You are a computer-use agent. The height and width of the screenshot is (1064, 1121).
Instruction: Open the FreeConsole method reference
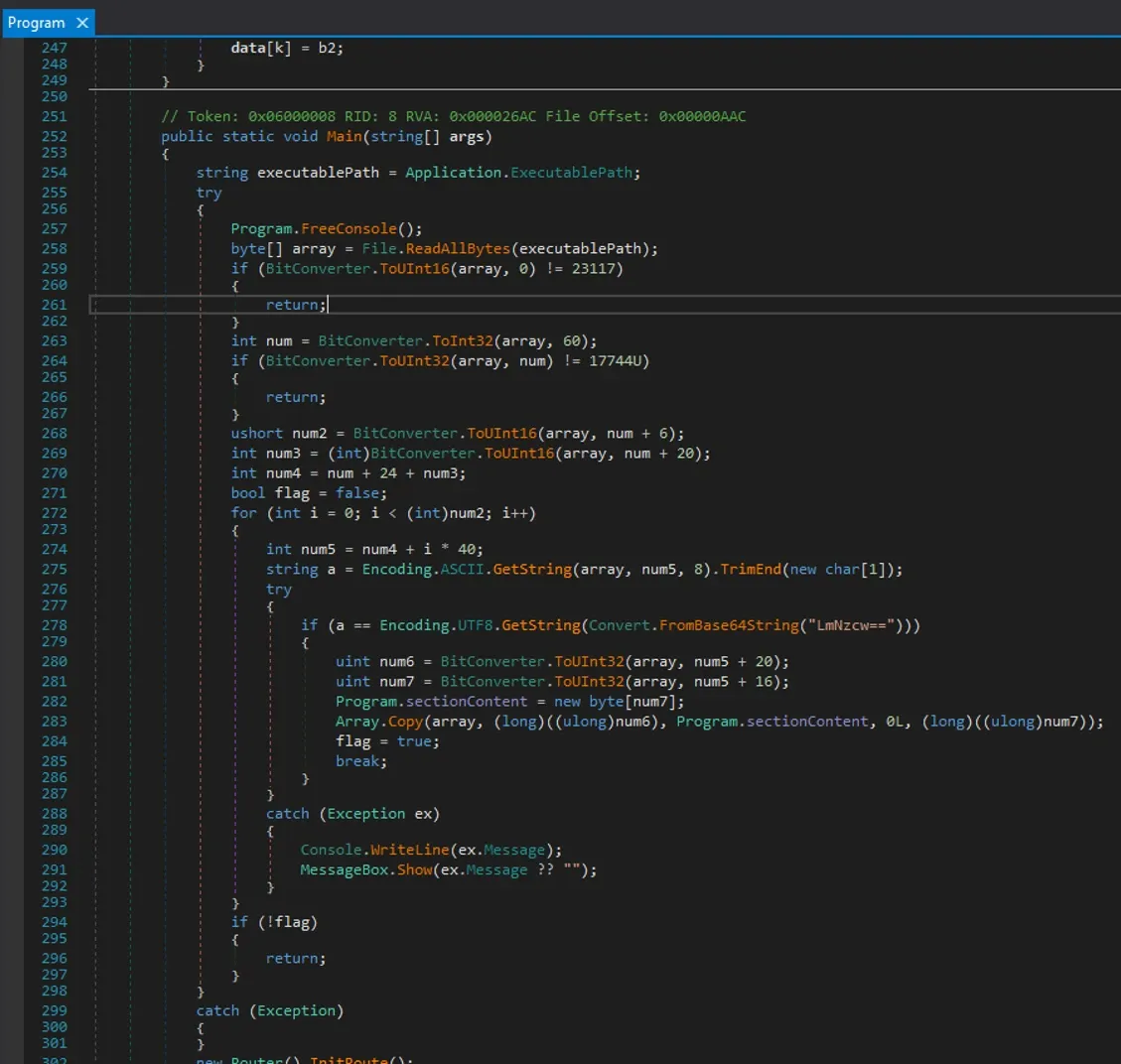pyautogui.click(x=349, y=228)
